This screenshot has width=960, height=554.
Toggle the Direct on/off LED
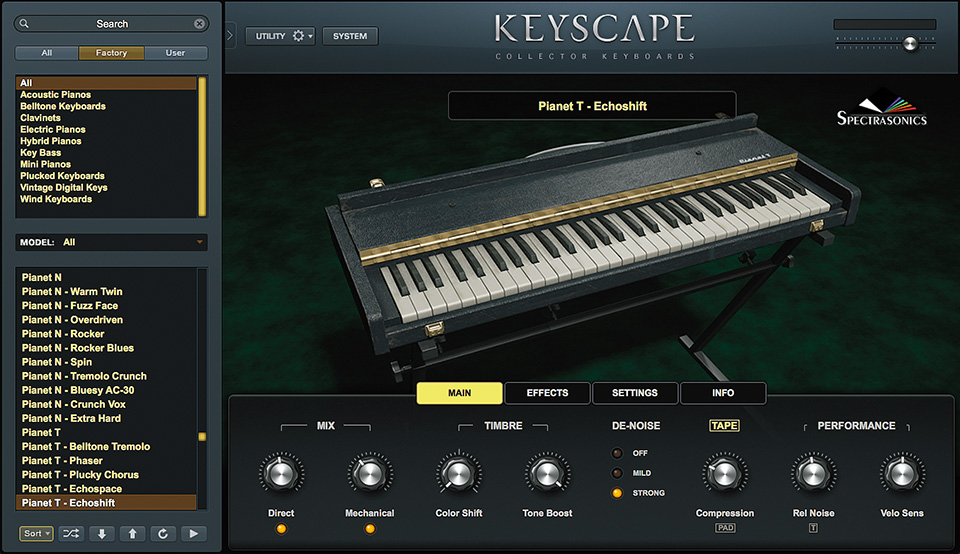281,529
